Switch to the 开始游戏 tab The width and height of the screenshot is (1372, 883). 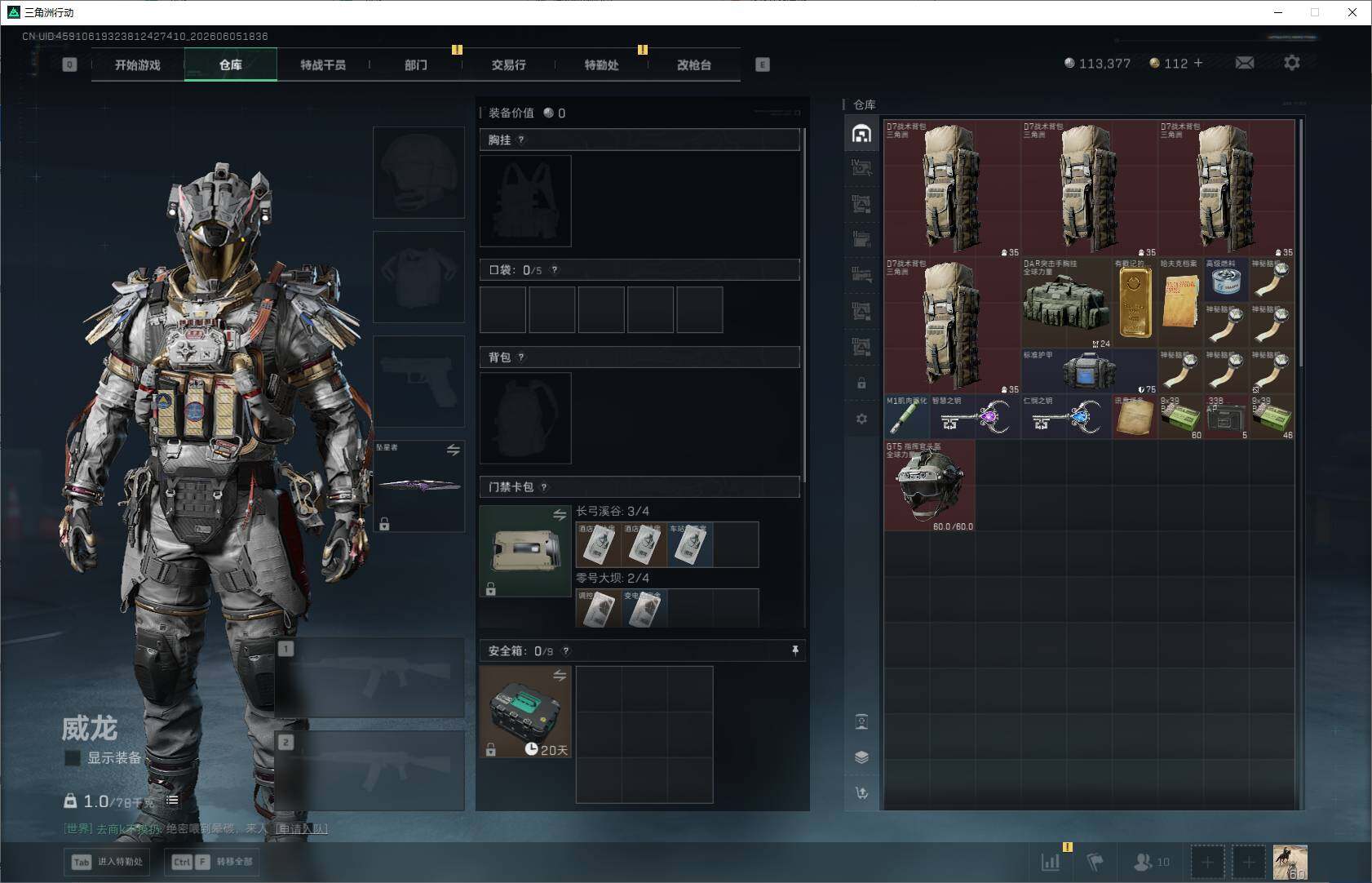coord(138,64)
